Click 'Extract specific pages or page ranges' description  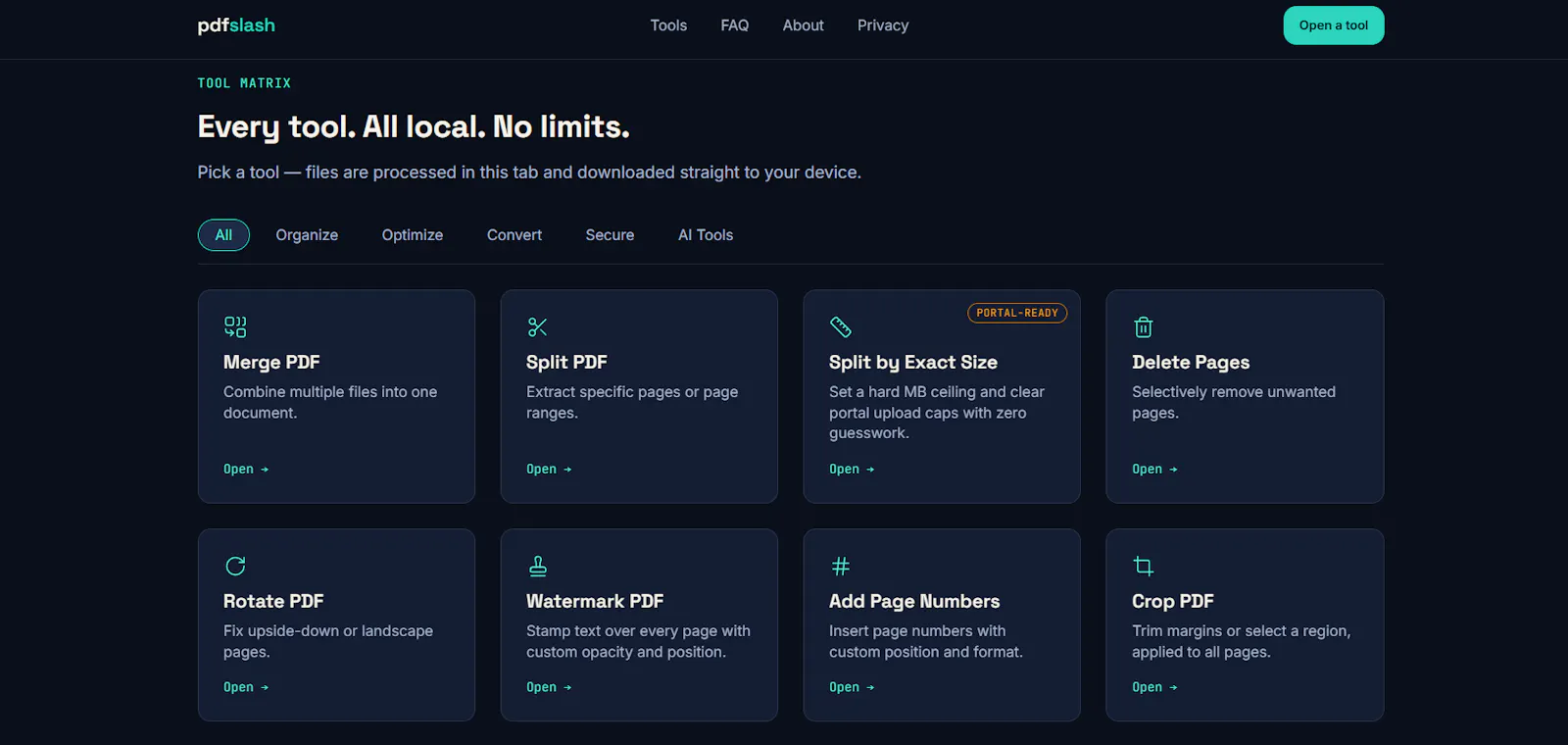click(632, 402)
